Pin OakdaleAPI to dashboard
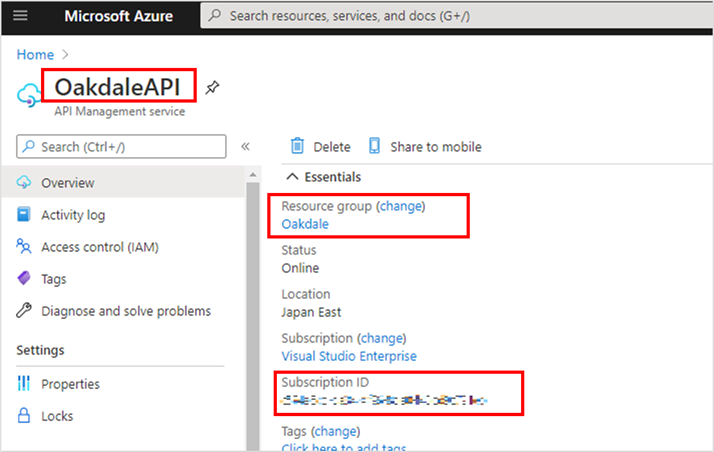The width and height of the screenshot is (714, 452). pyautogui.click(x=212, y=87)
